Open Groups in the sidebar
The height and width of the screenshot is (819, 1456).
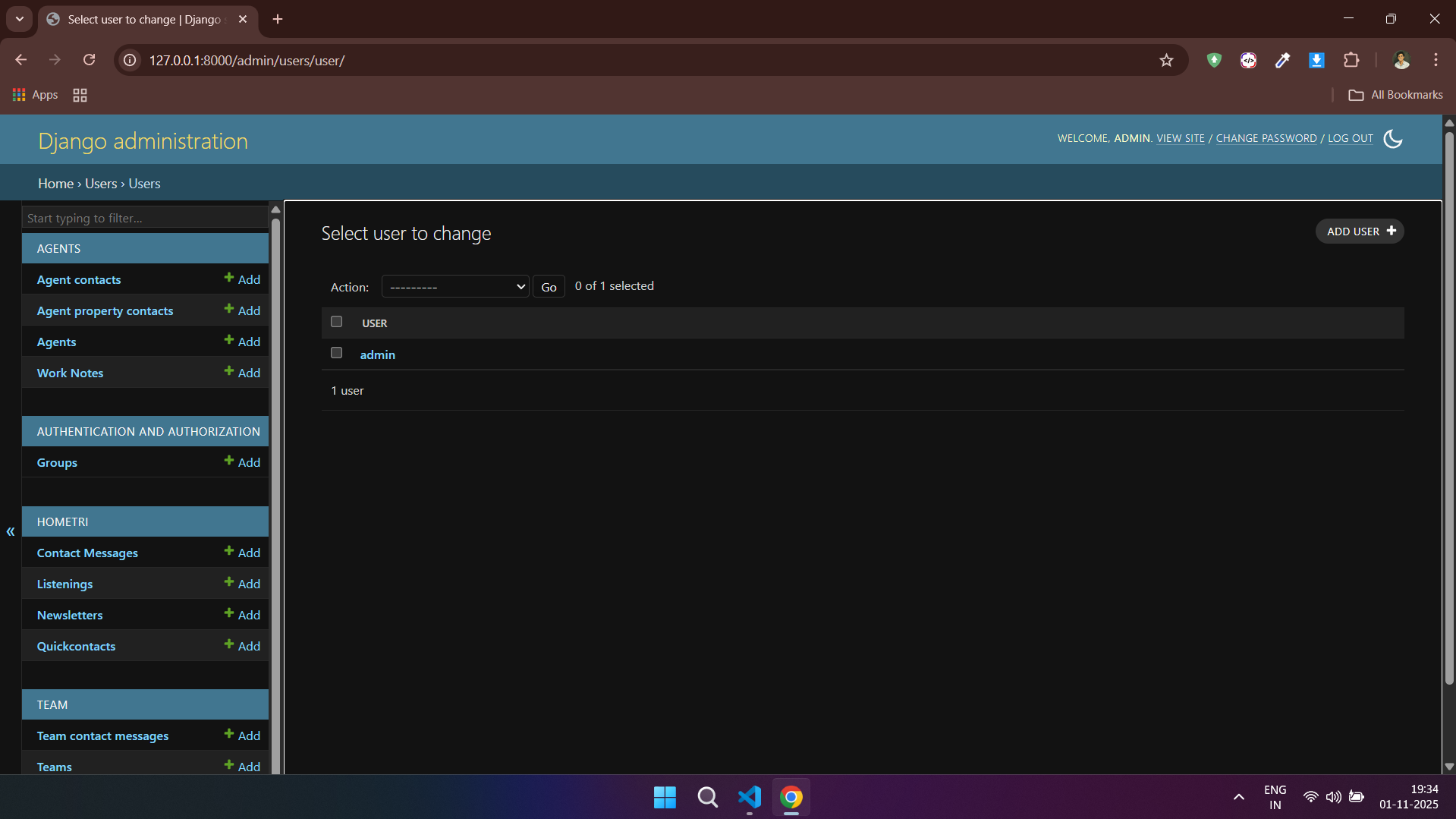57,463
